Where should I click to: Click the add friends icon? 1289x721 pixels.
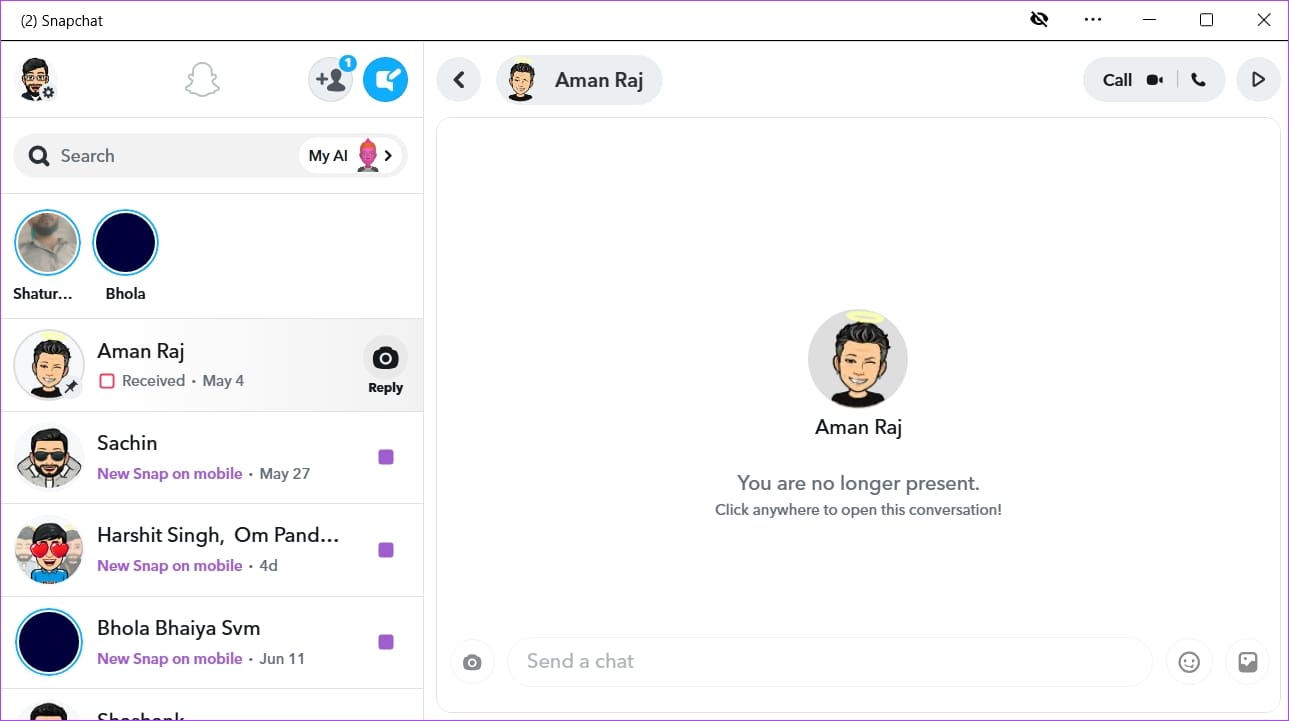pyautogui.click(x=331, y=79)
